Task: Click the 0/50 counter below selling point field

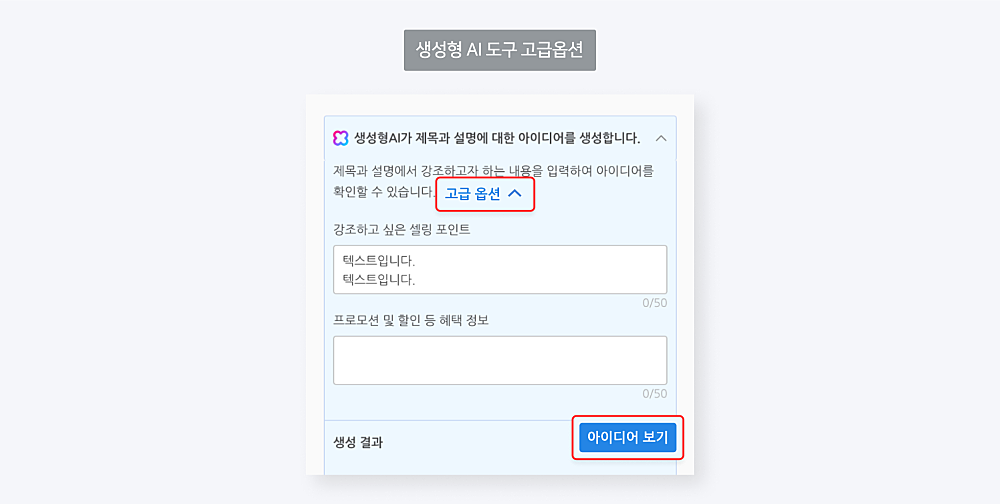Action: click(x=654, y=303)
